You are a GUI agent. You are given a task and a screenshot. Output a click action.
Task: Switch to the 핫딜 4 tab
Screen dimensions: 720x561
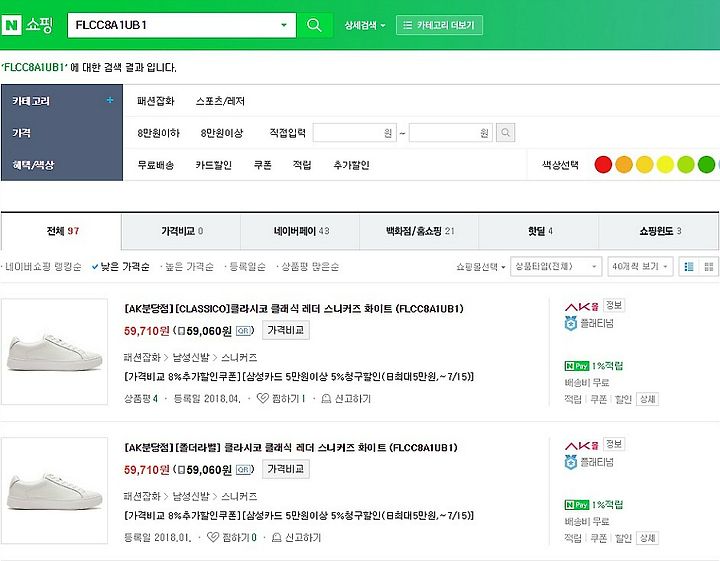[x=539, y=231]
